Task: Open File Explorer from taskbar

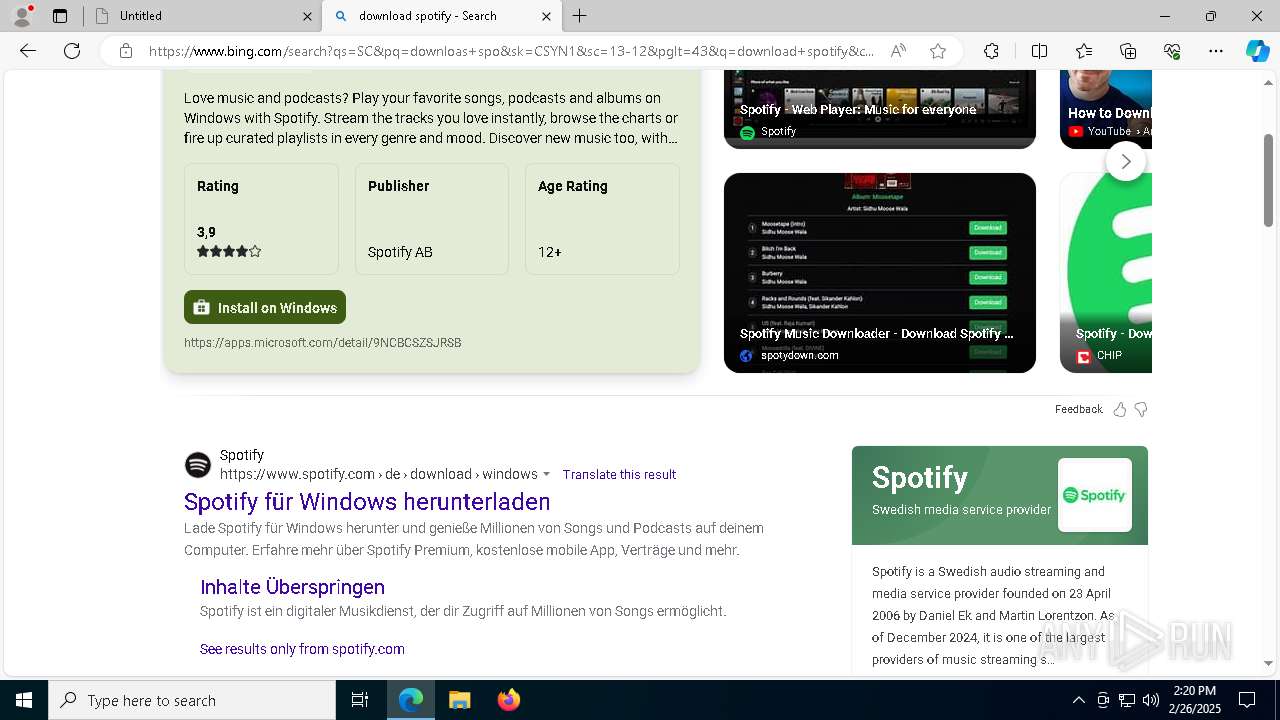Action: click(x=459, y=700)
